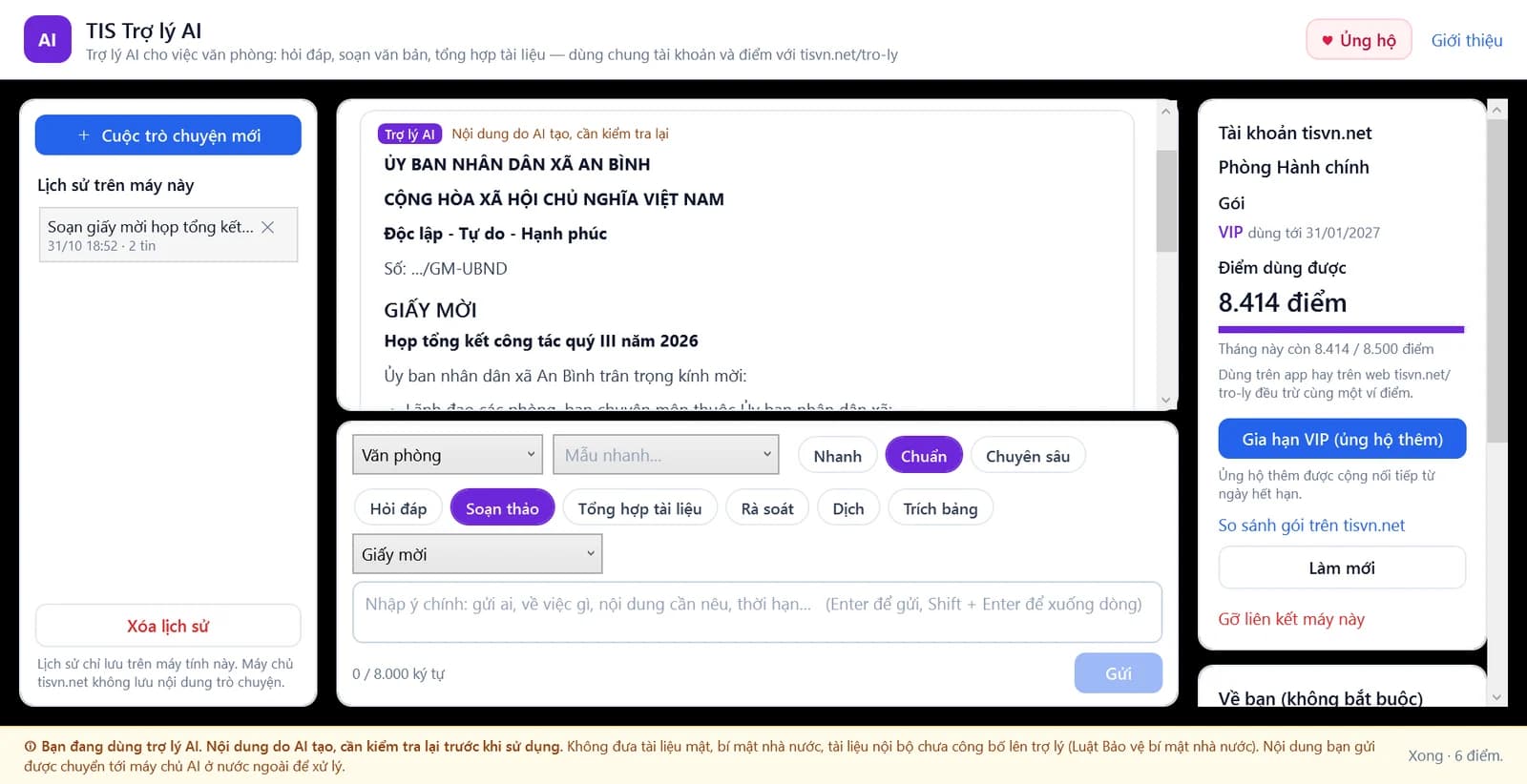Click the chat panel scroll-down arrow
1527x784 pixels.
coord(1166,400)
